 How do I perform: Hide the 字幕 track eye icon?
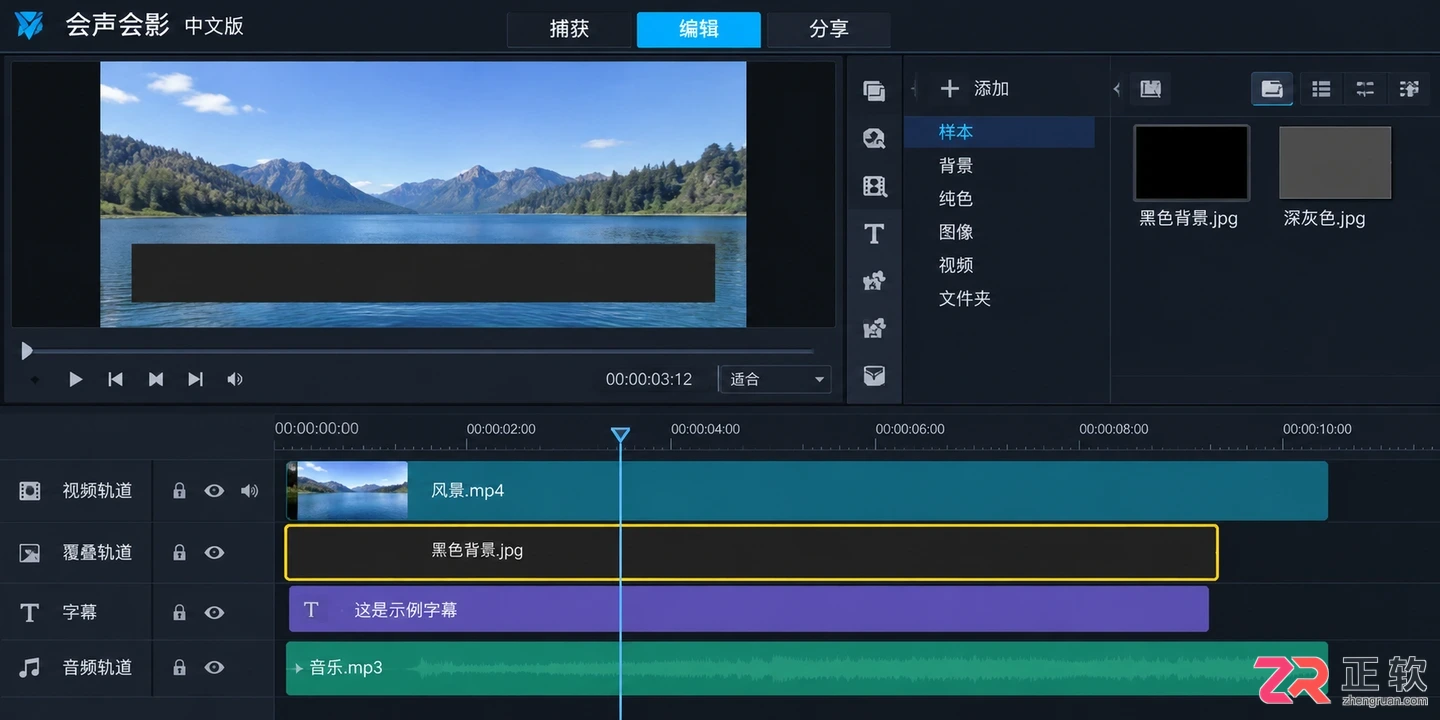tap(214, 612)
